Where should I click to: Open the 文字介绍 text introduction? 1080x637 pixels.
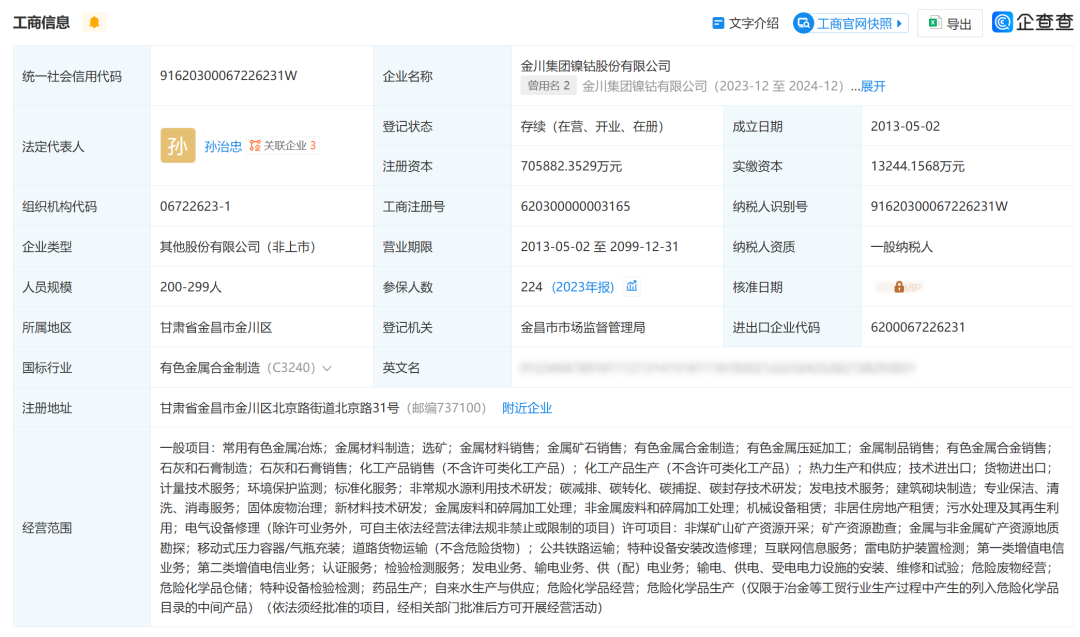click(x=745, y=23)
